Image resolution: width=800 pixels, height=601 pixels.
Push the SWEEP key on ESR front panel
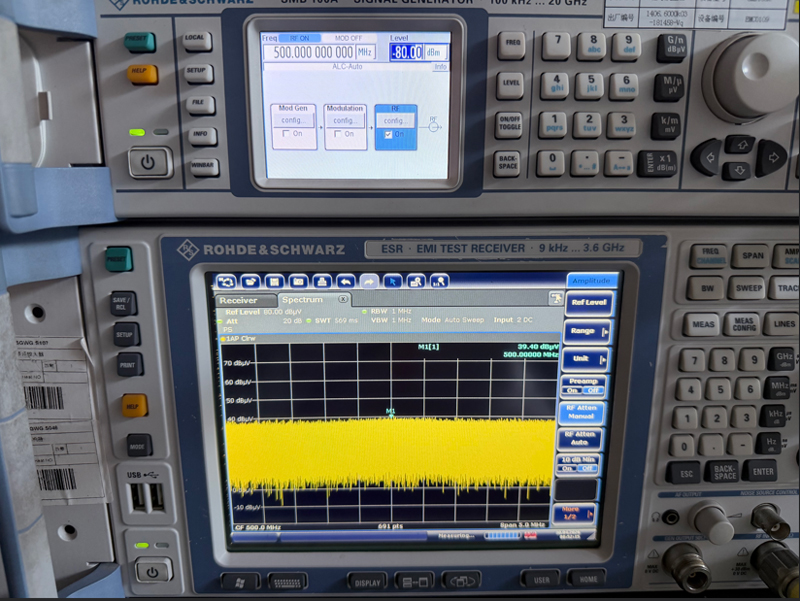(748, 288)
